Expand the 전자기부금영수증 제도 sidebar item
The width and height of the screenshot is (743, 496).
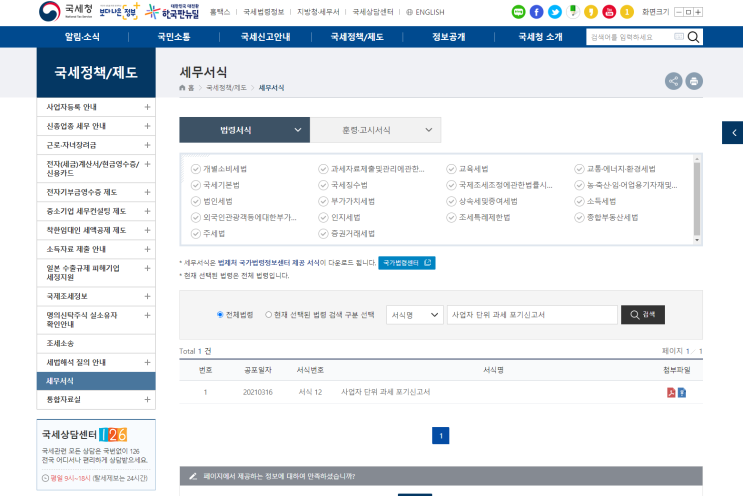(x=147, y=192)
